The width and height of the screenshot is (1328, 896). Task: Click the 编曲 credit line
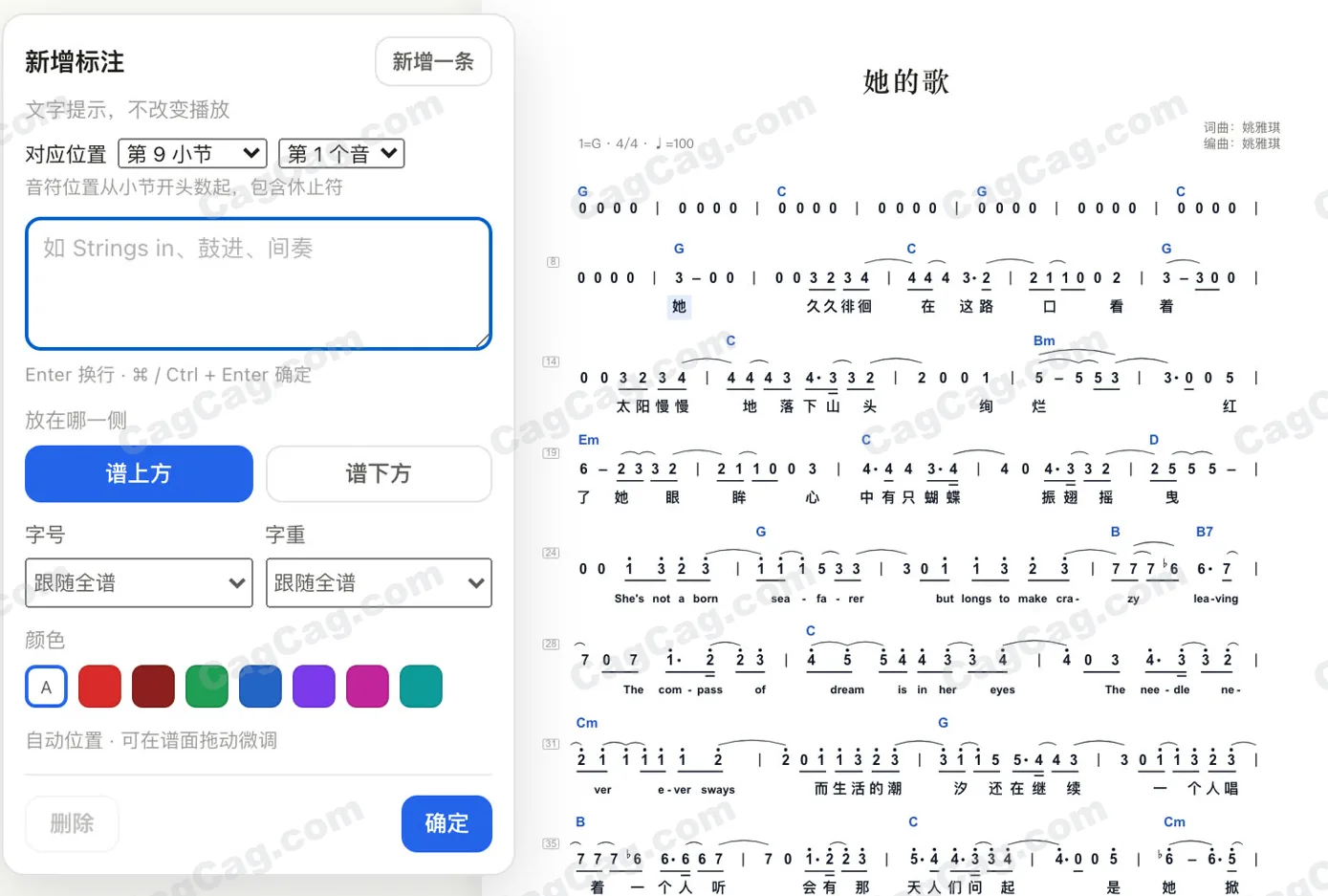1242,143
